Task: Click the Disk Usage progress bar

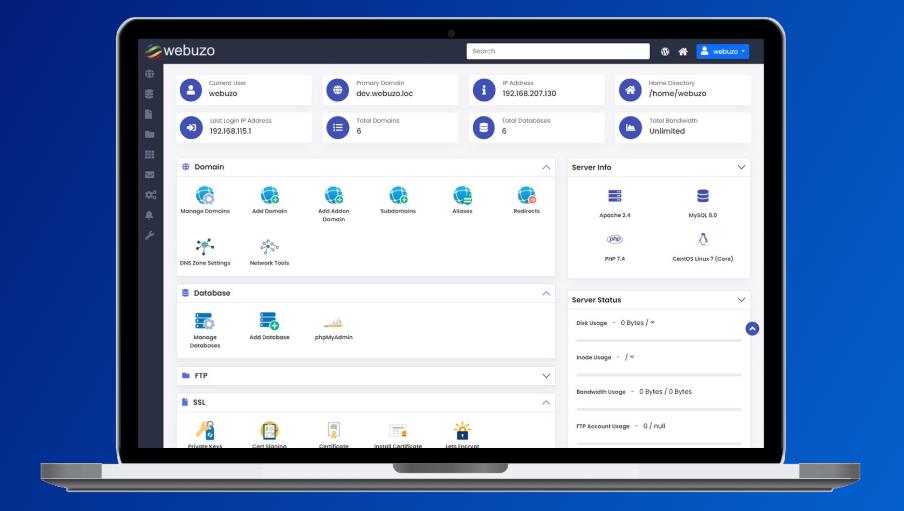Action: (x=658, y=340)
